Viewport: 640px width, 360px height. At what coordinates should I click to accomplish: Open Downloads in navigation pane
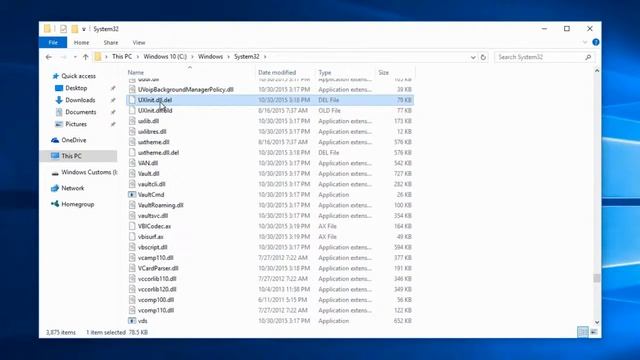80,100
